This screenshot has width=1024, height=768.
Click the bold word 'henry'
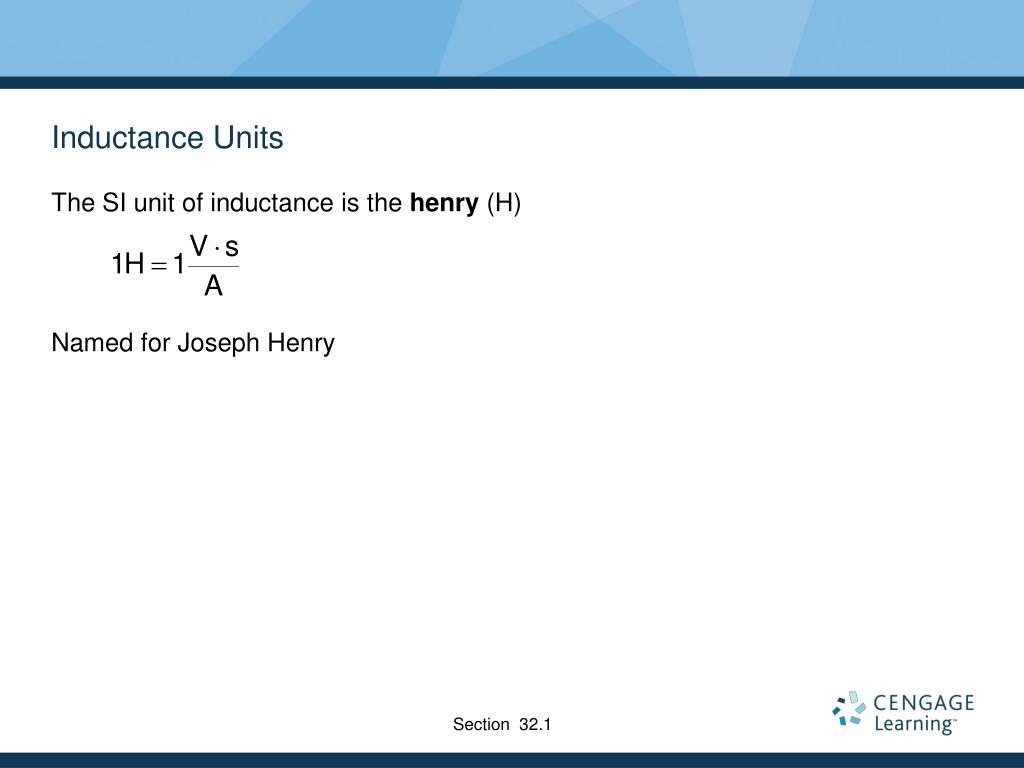[x=444, y=203]
